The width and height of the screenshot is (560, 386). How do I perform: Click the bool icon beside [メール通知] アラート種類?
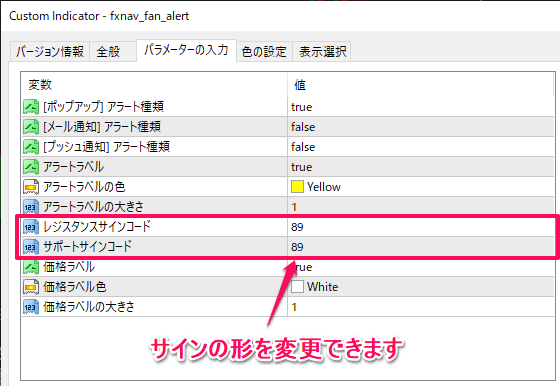tap(31, 127)
